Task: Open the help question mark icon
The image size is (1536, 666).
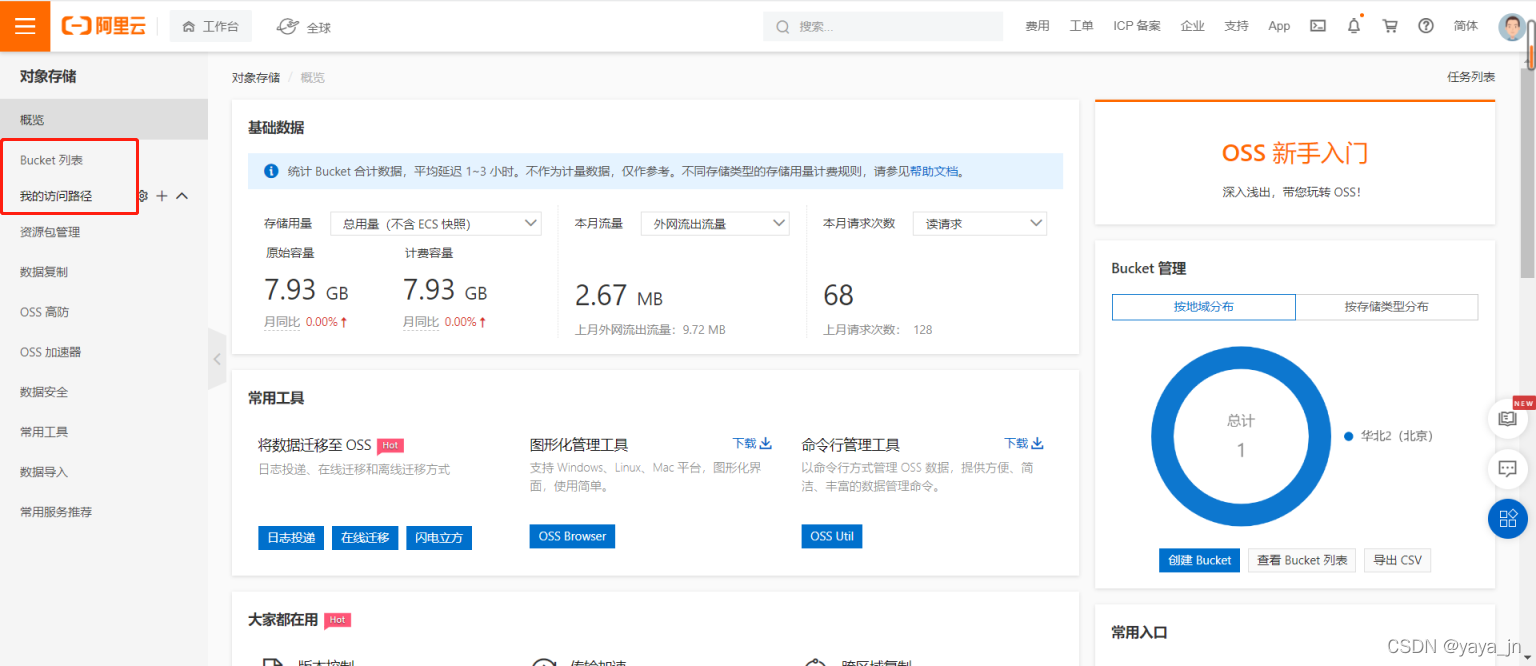Action: [x=1426, y=26]
